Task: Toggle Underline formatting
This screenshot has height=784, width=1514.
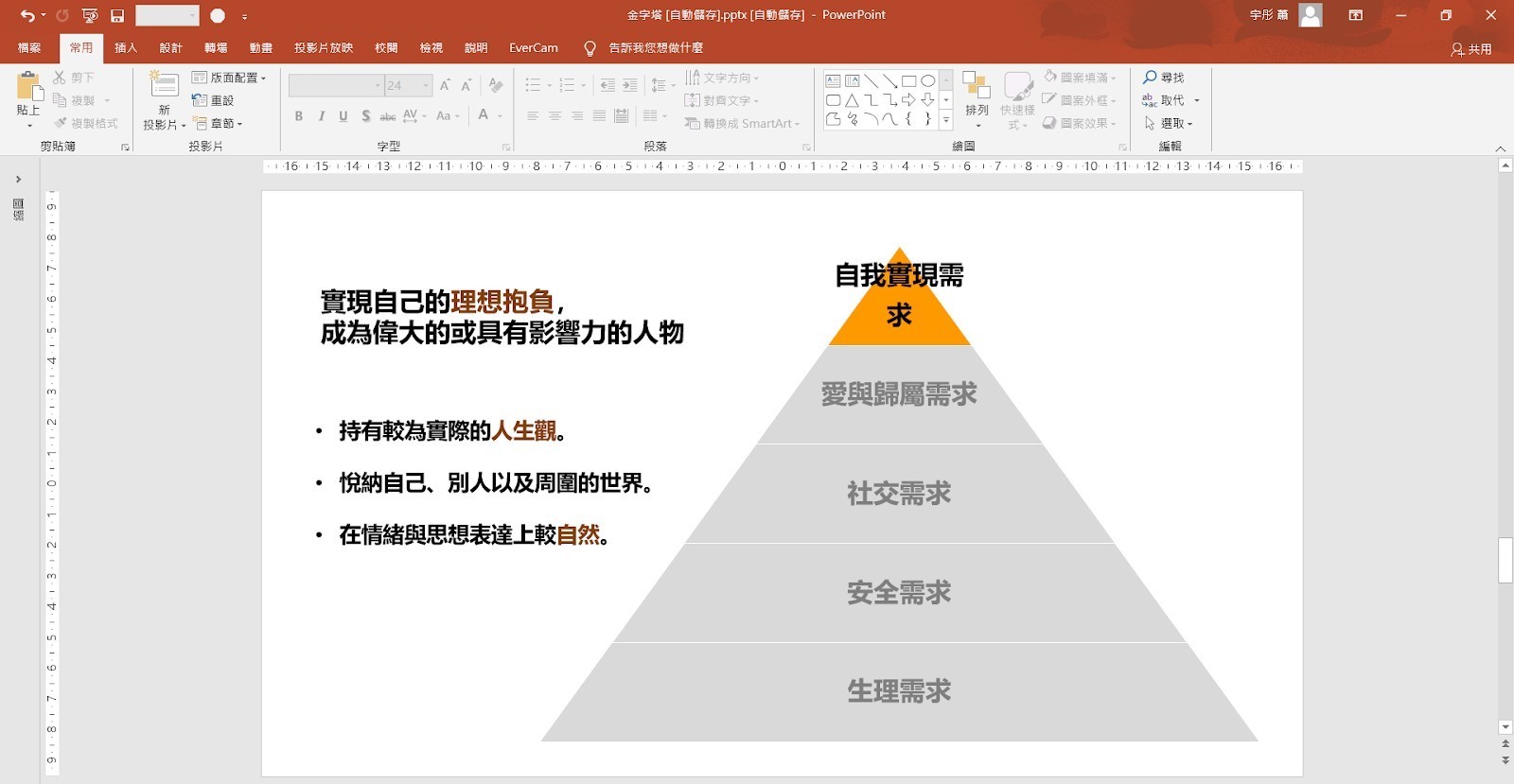Action: 343,115
